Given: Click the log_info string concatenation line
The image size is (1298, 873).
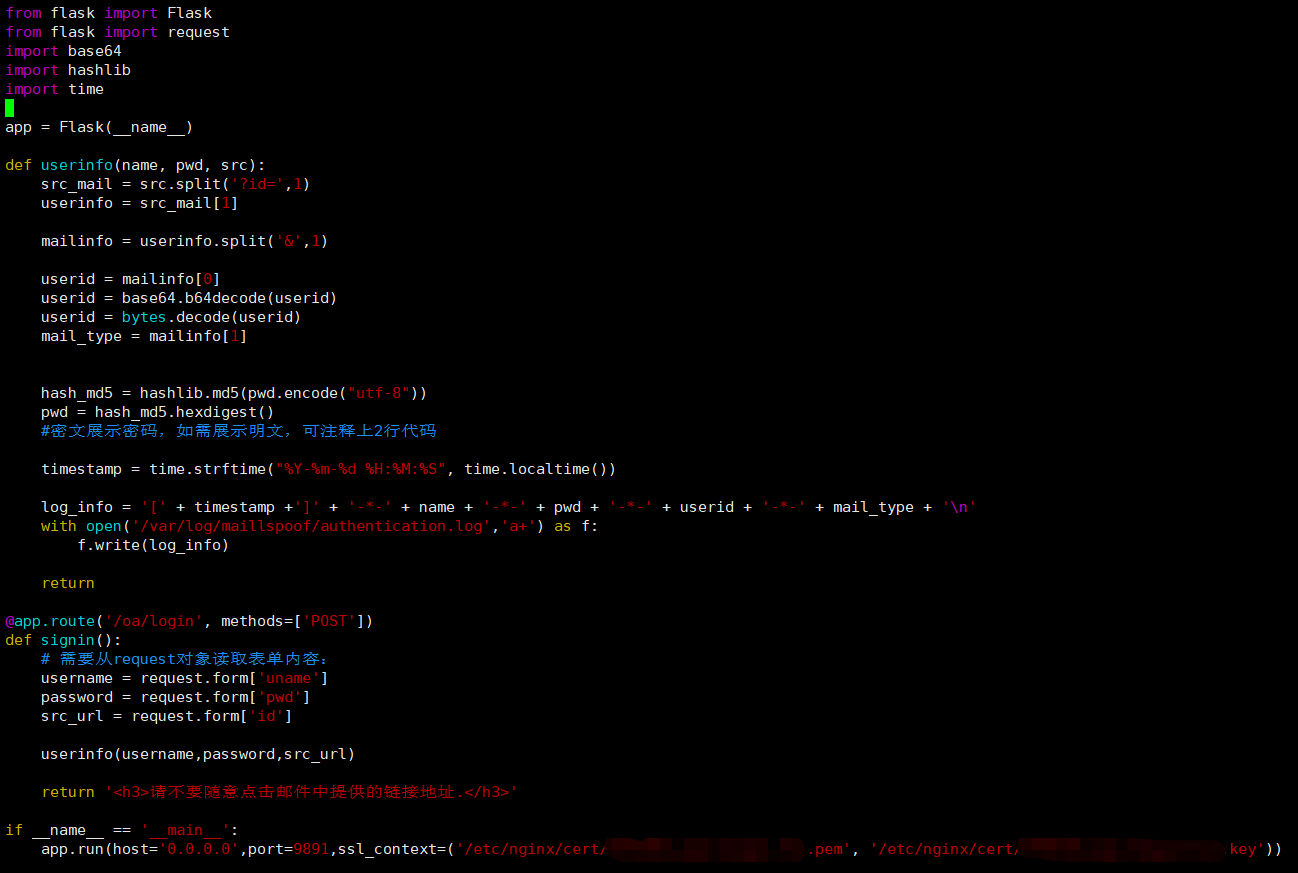Looking at the screenshot, I should tap(509, 507).
